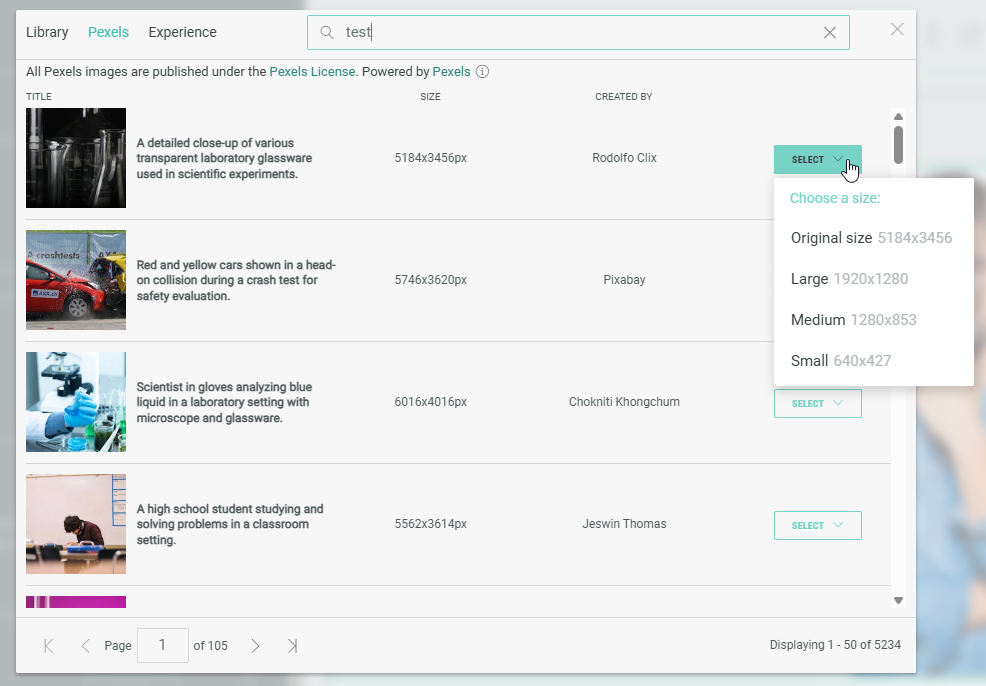Click the page number input field

pos(161,646)
